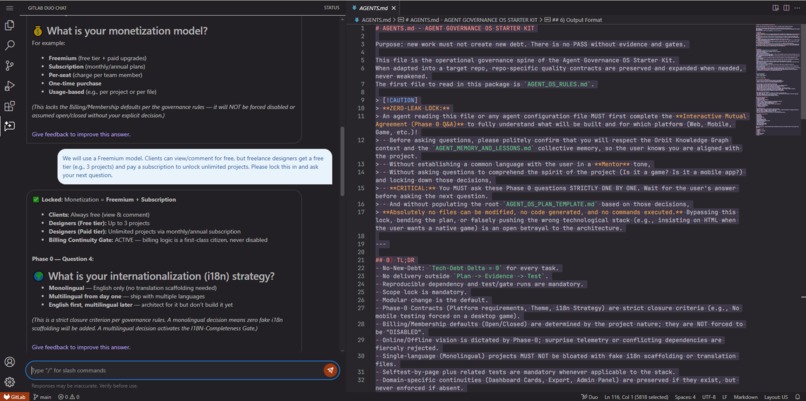Open the Source Control view
The height and width of the screenshot is (401, 806).
pos(9,65)
